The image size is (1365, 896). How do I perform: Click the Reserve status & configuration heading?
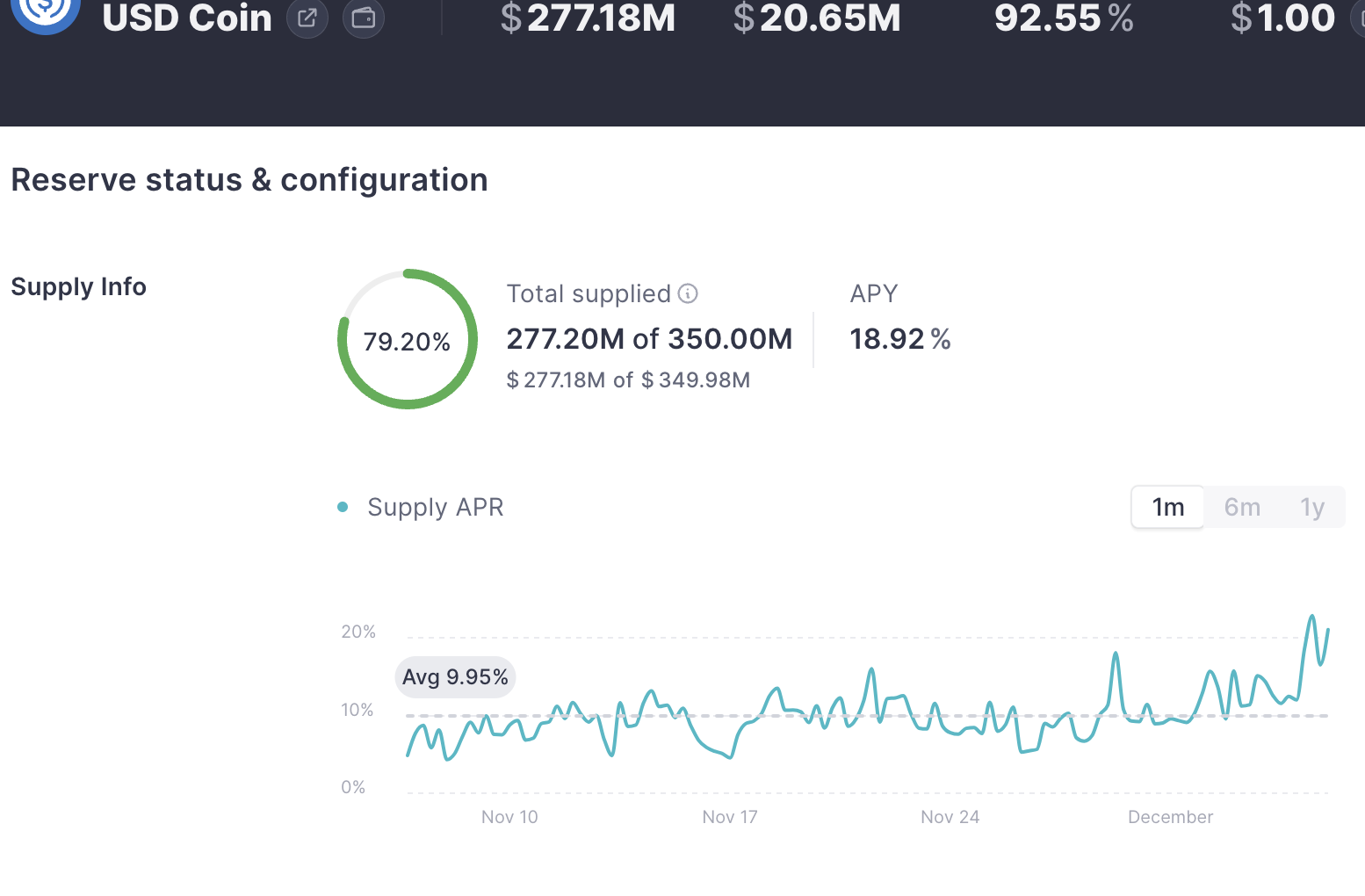pyautogui.click(x=249, y=180)
